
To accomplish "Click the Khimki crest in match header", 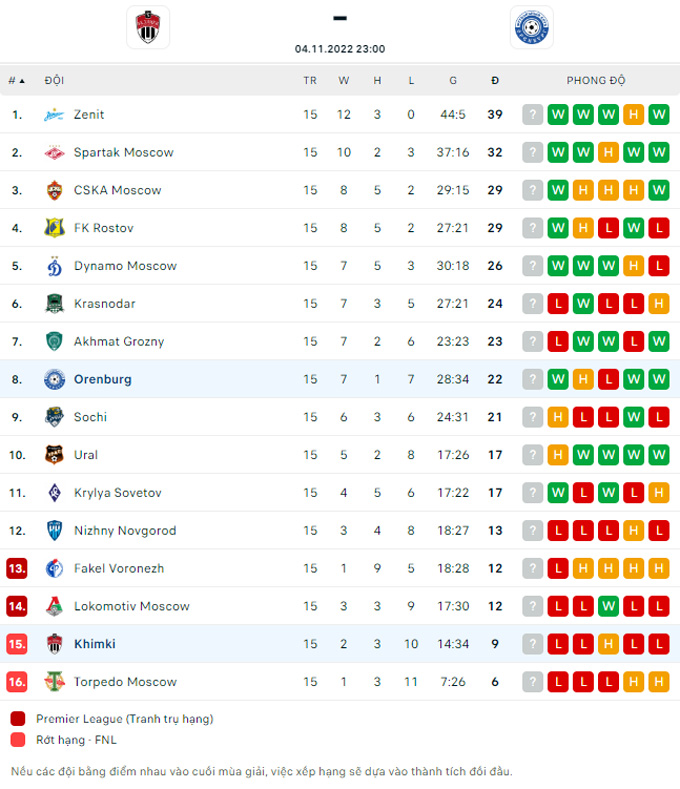I will point(148,27).
